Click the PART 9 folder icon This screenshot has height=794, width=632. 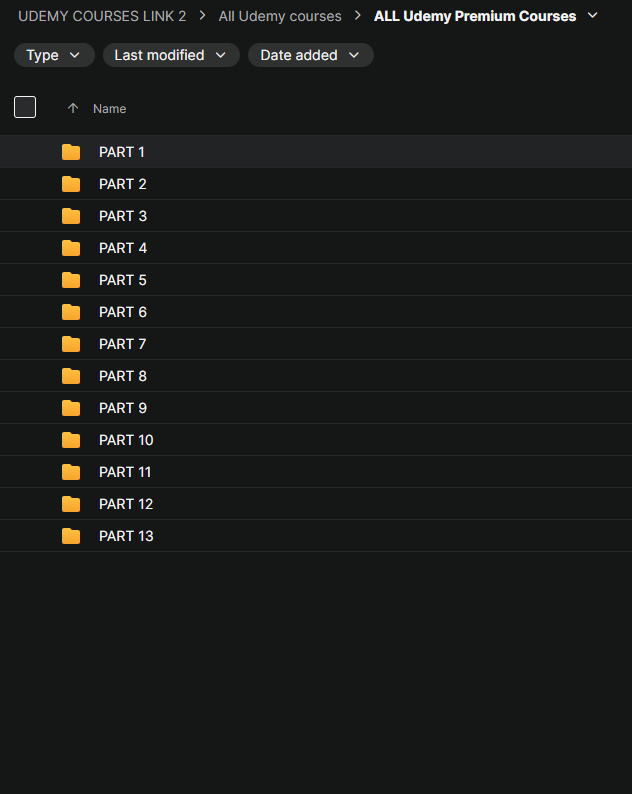click(71, 408)
